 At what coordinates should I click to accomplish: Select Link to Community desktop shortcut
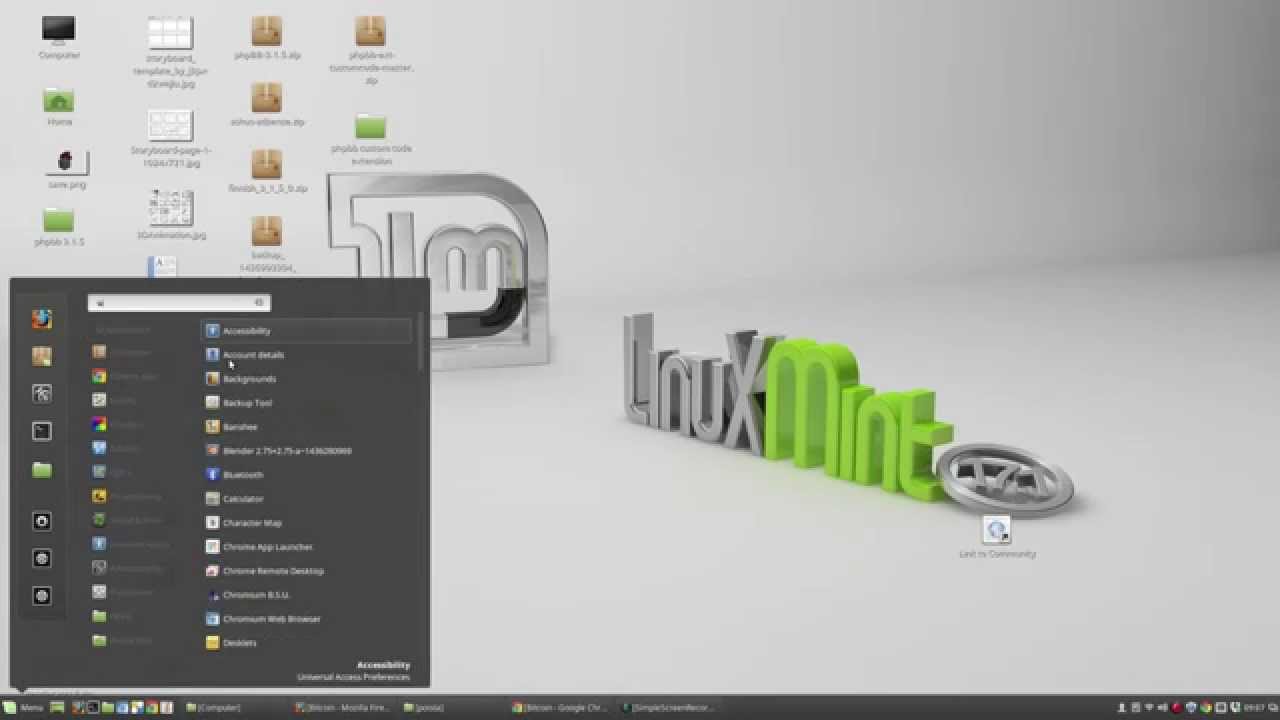pyautogui.click(x=997, y=537)
